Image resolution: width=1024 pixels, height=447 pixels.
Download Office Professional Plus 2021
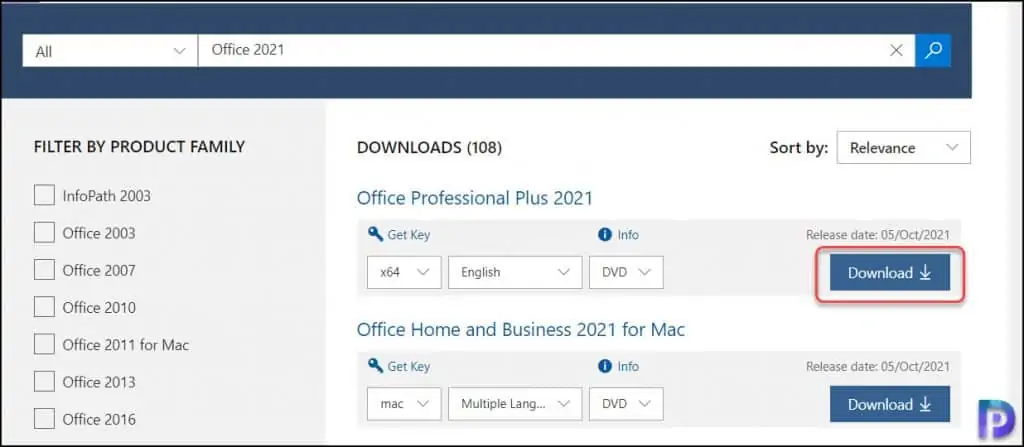[889, 273]
